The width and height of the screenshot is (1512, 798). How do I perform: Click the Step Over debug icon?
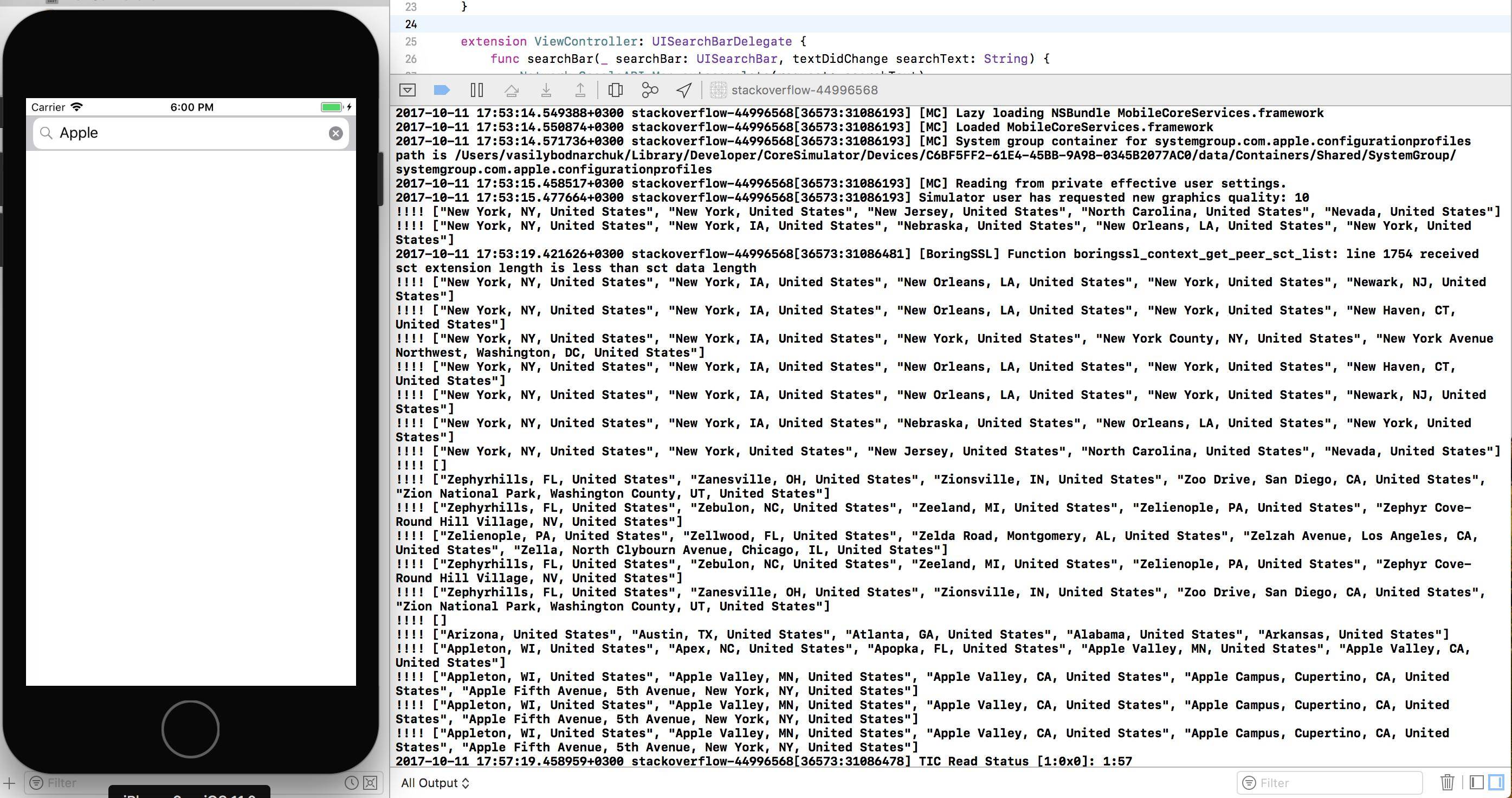511,90
